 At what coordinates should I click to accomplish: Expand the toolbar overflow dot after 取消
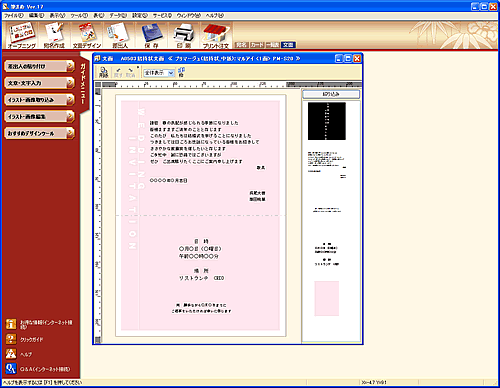(138, 67)
